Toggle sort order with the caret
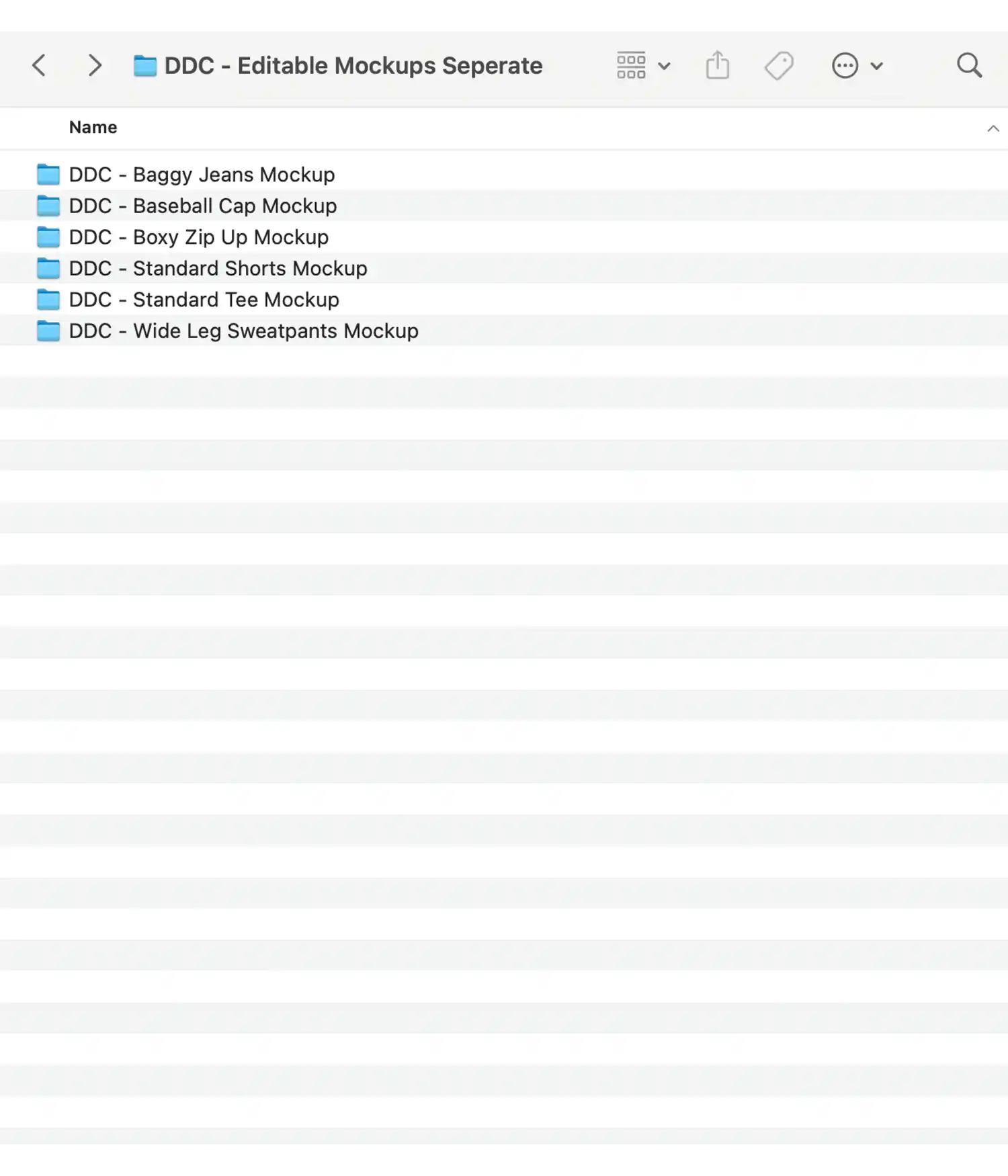 coord(993,128)
